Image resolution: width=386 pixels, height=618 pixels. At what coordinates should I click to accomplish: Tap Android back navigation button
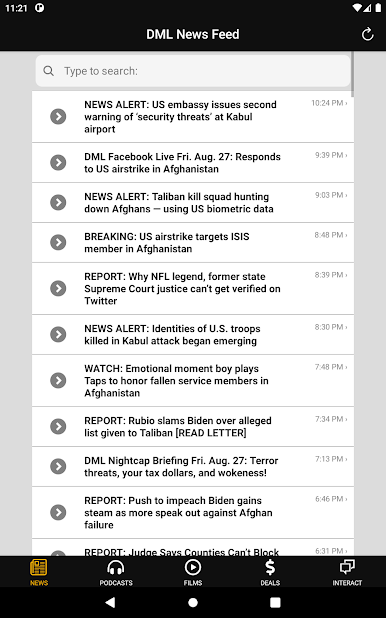point(110,602)
